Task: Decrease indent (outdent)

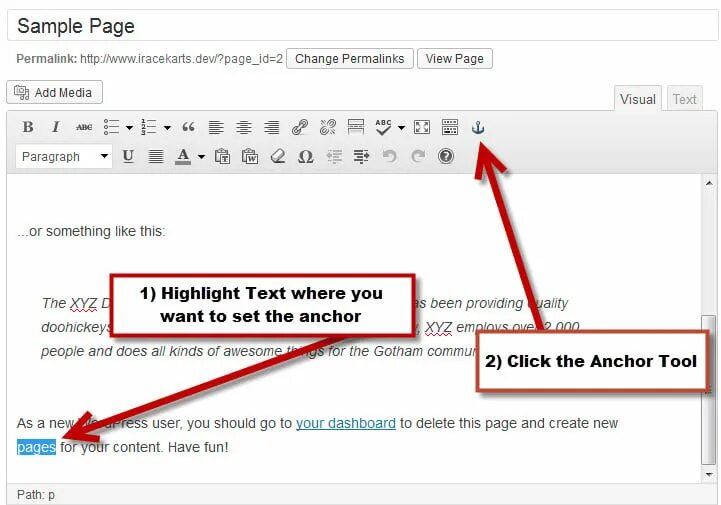Action: click(334, 156)
